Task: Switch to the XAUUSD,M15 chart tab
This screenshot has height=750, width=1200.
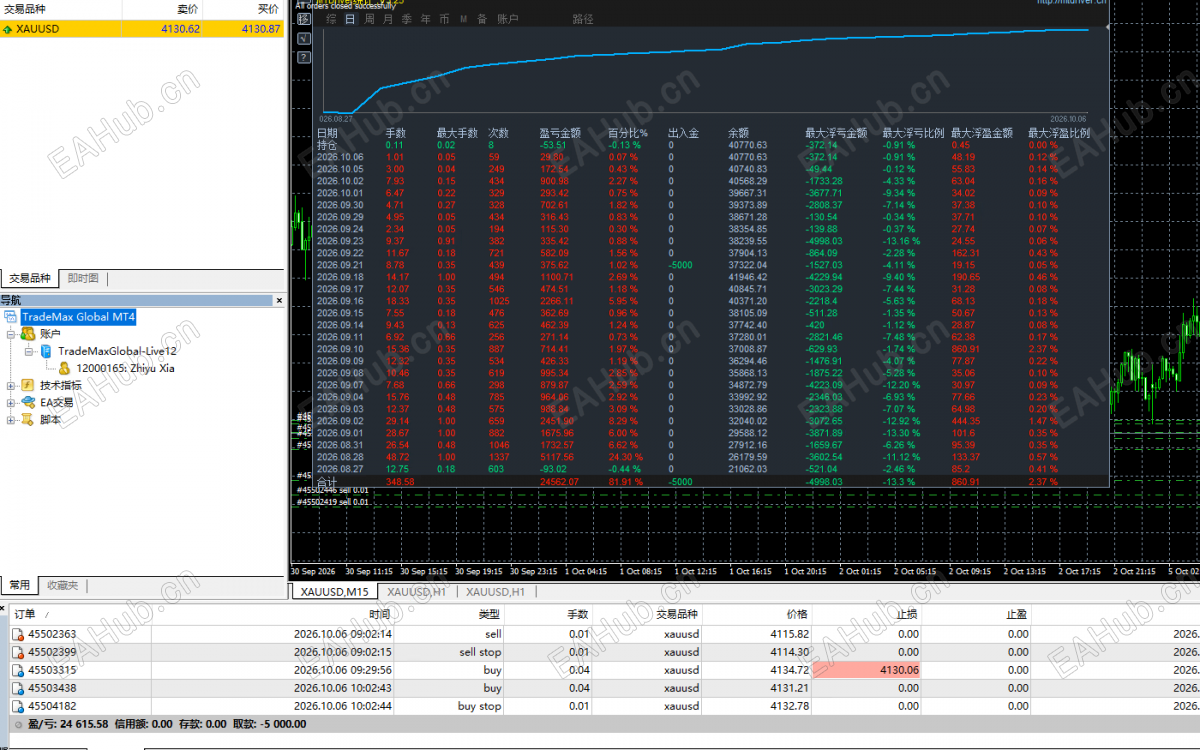Action: coord(335,592)
